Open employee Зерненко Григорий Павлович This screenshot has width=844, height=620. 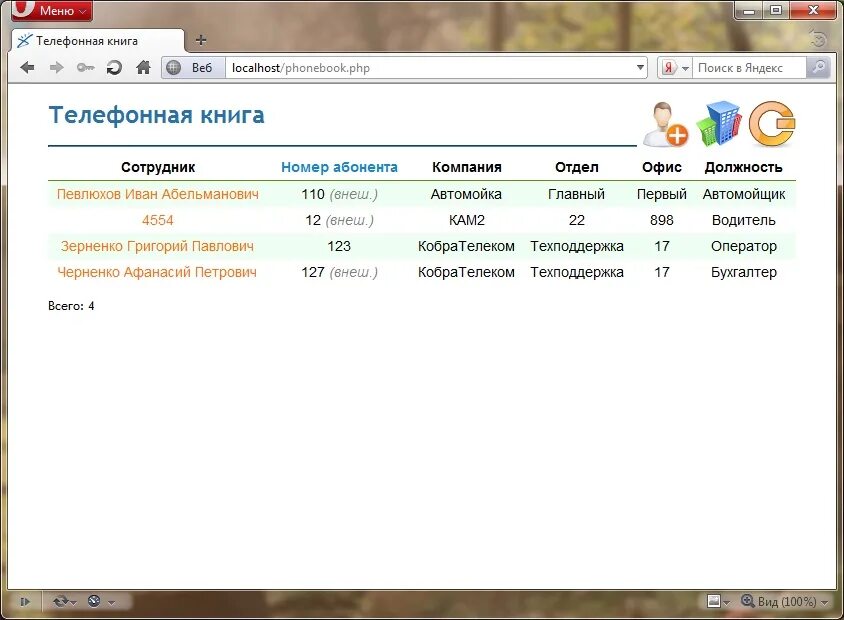click(x=157, y=246)
